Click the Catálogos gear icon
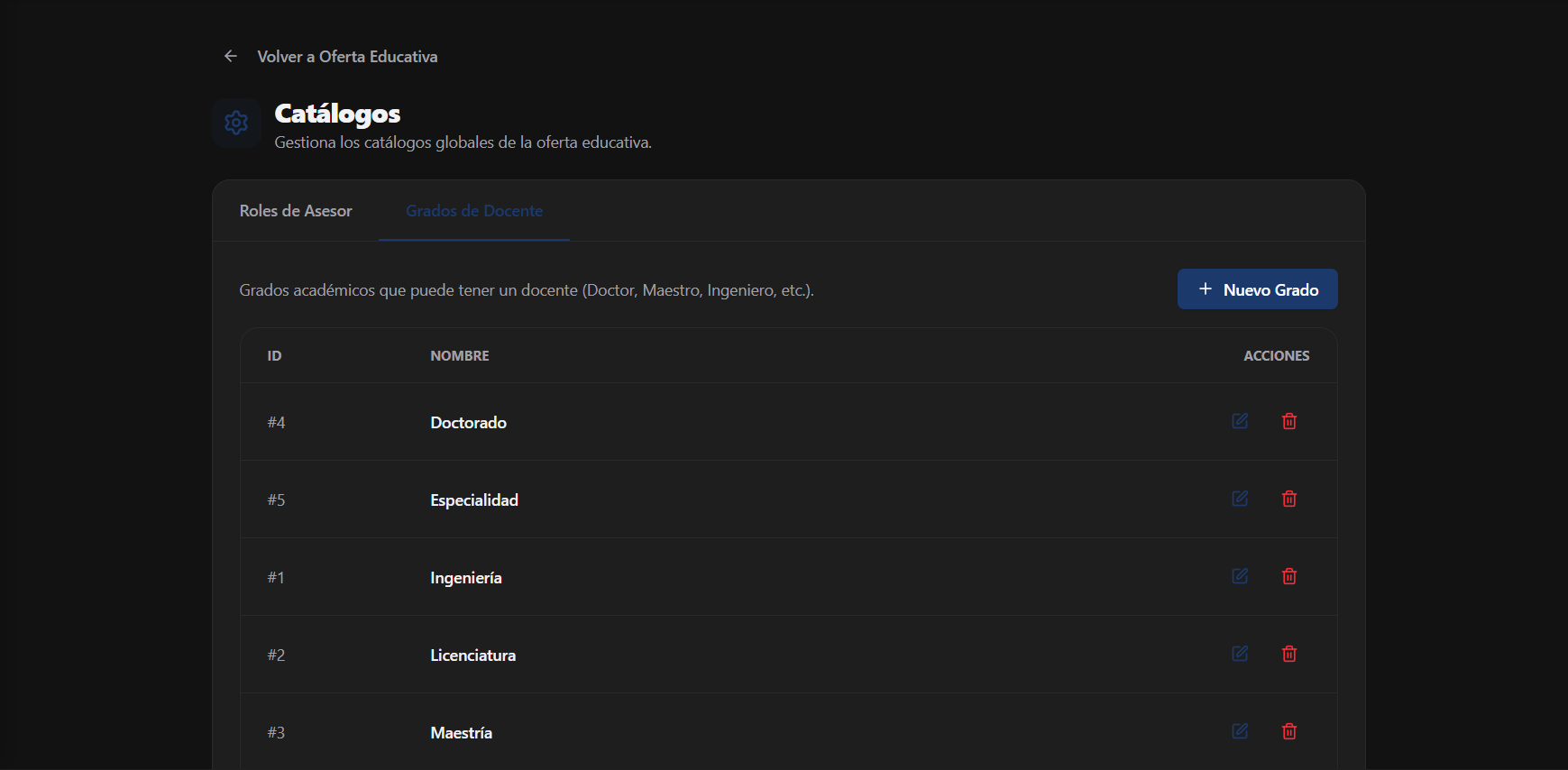 pyautogui.click(x=236, y=123)
